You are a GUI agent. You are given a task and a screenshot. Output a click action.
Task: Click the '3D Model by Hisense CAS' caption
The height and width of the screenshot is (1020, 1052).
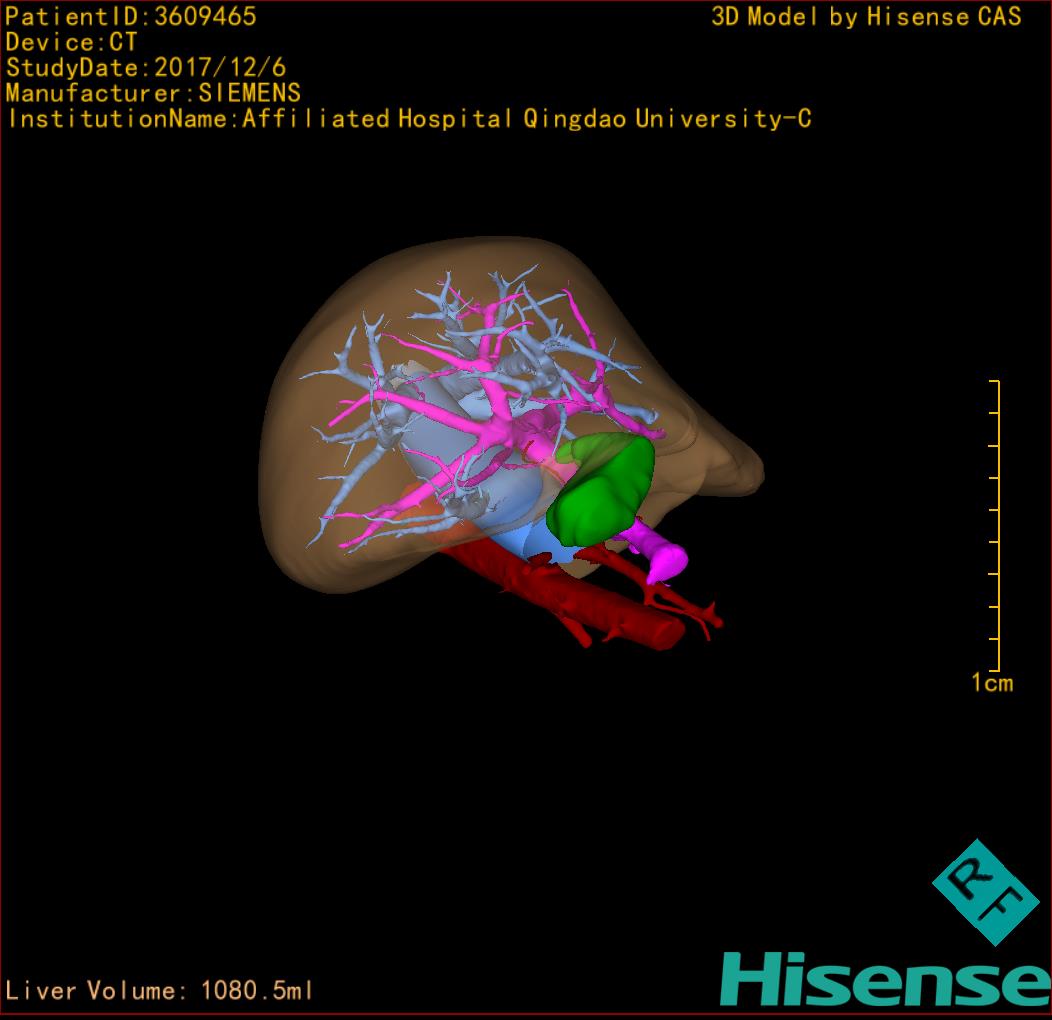(x=866, y=17)
